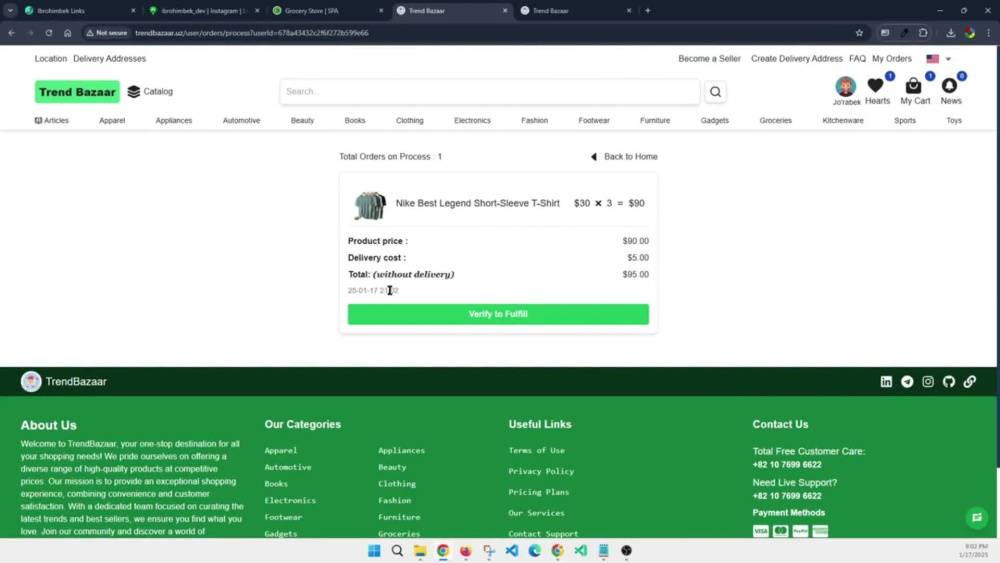This screenshot has width=1000, height=563.
Task: Open the My Cart bag icon
Action: point(913,85)
